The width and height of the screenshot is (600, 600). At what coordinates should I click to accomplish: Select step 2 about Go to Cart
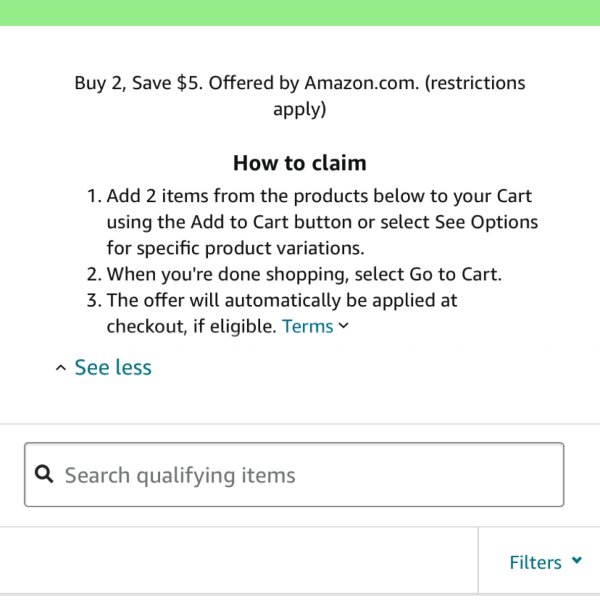(294, 274)
